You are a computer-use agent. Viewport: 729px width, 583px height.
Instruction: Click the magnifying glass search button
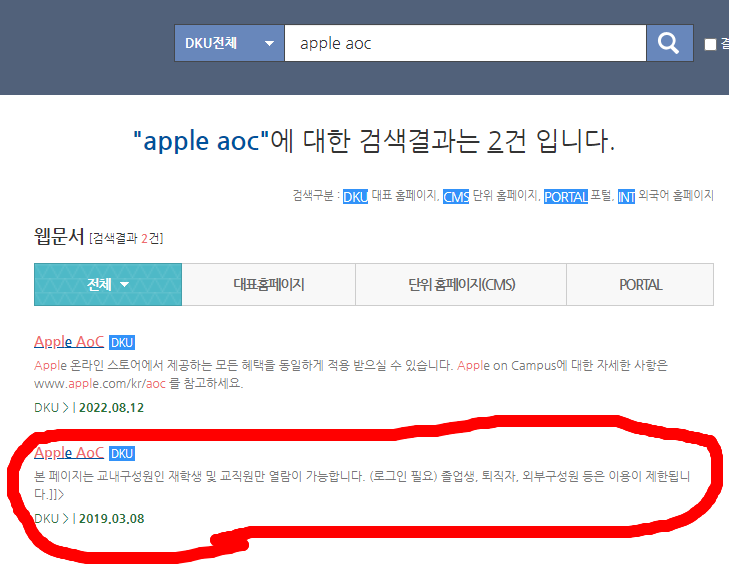tap(669, 43)
